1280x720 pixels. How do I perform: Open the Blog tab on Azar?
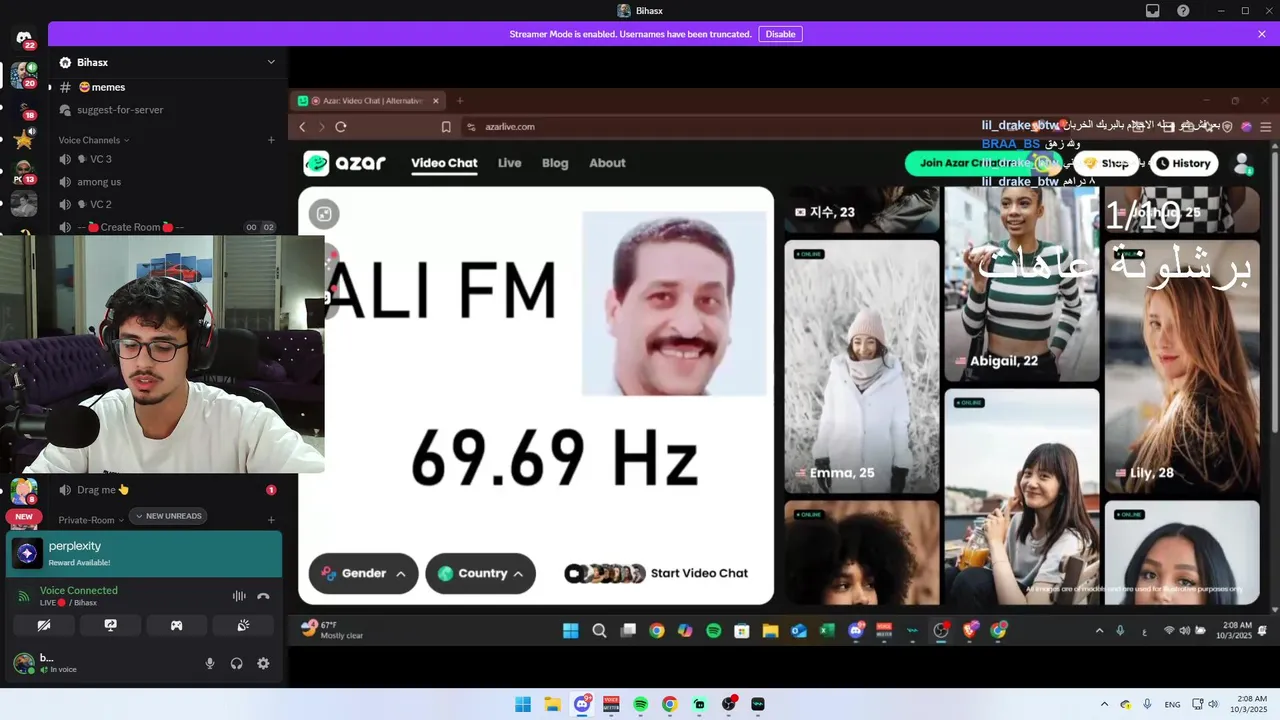pos(555,163)
